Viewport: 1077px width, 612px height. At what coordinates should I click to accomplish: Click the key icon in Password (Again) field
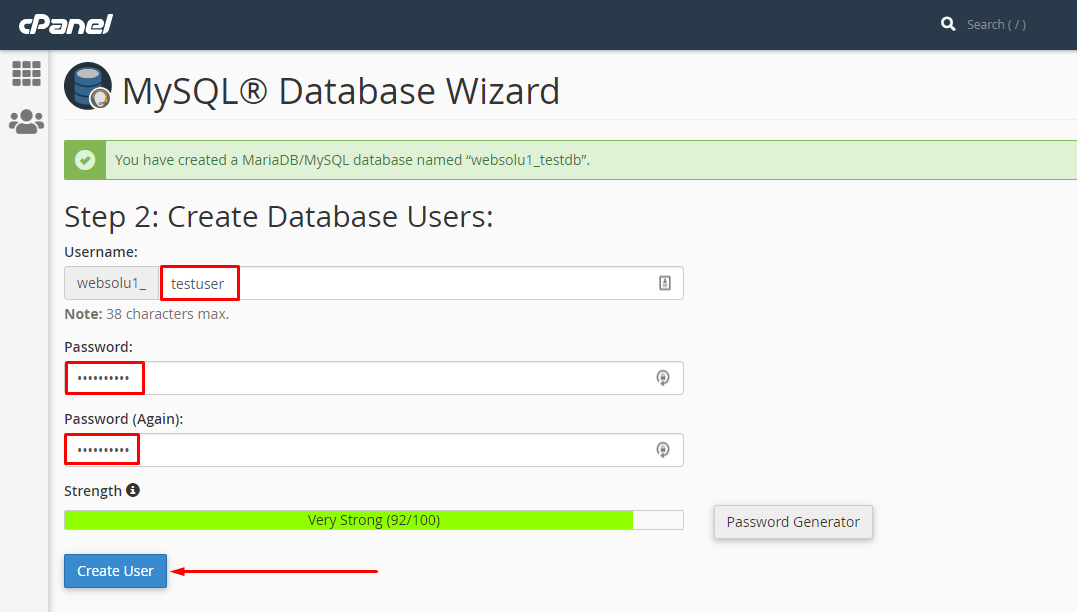[662, 450]
